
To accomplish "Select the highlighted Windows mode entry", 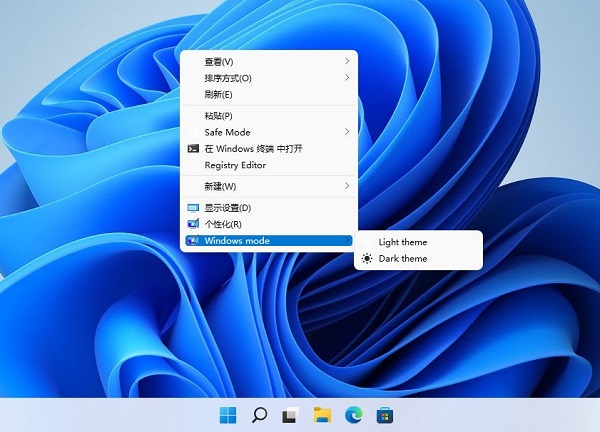I will point(269,240).
